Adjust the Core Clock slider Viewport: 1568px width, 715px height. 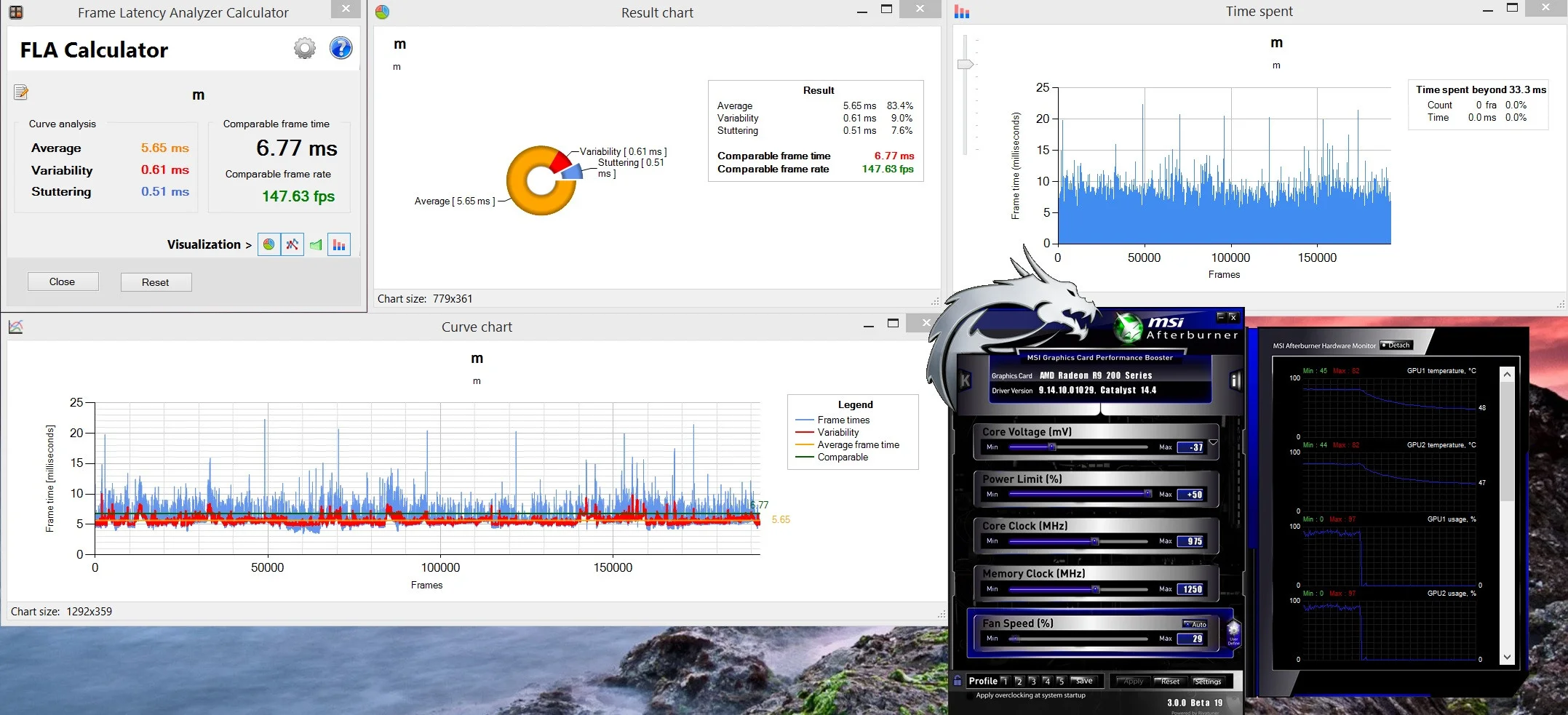[1094, 541]
